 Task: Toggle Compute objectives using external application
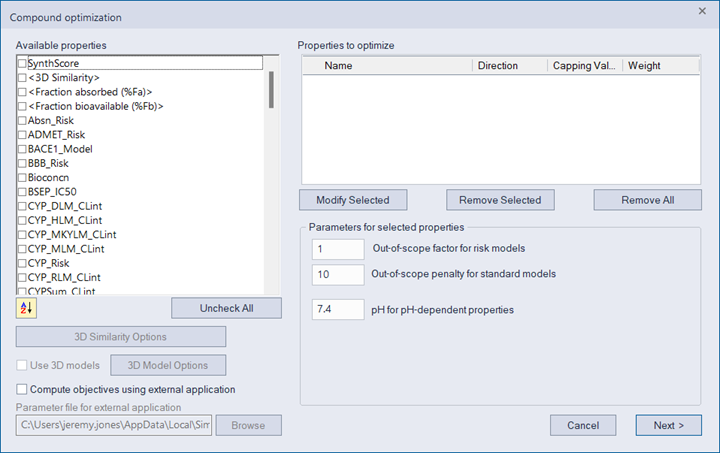pyautogui.click(x=22, y=389)
